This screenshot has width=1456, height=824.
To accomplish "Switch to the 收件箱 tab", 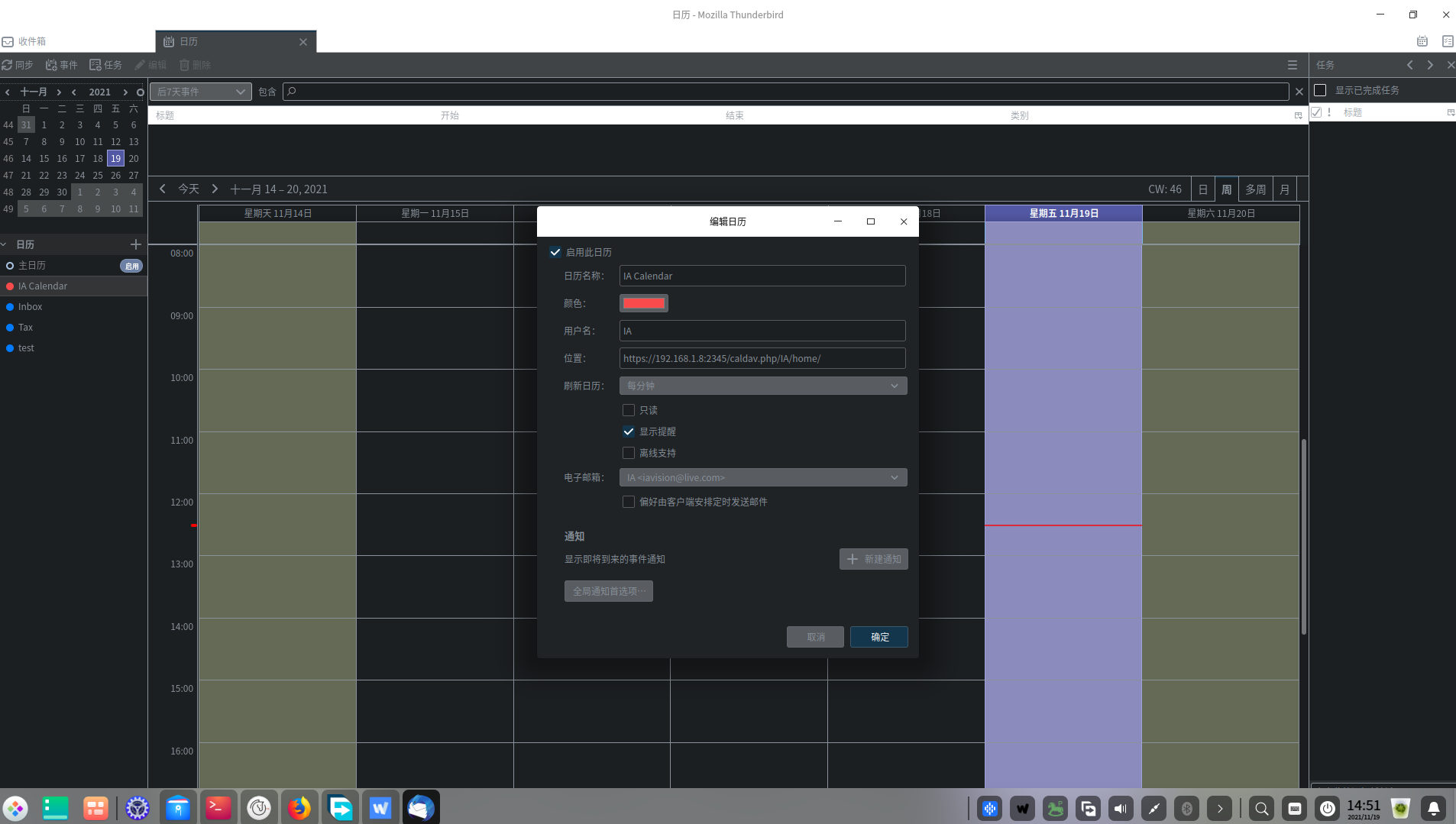I will pos(77,41).
